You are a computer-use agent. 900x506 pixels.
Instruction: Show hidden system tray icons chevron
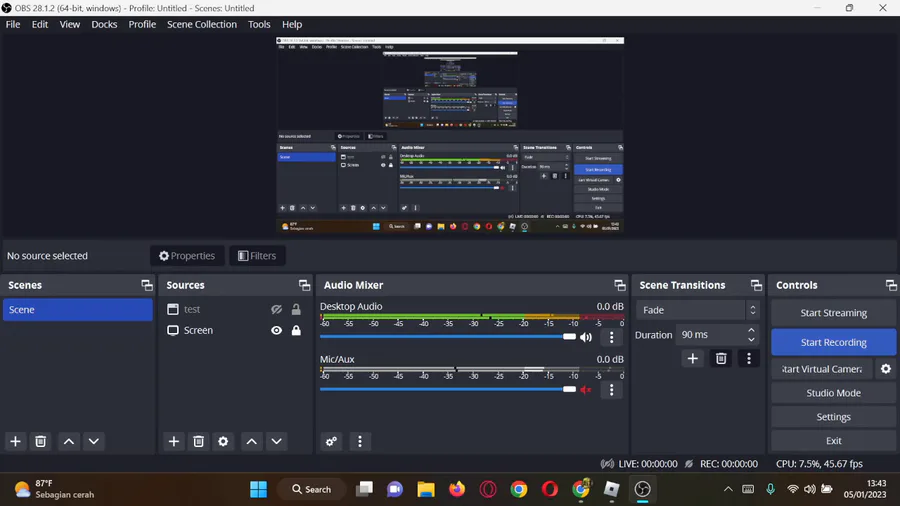tap(728, 489)
